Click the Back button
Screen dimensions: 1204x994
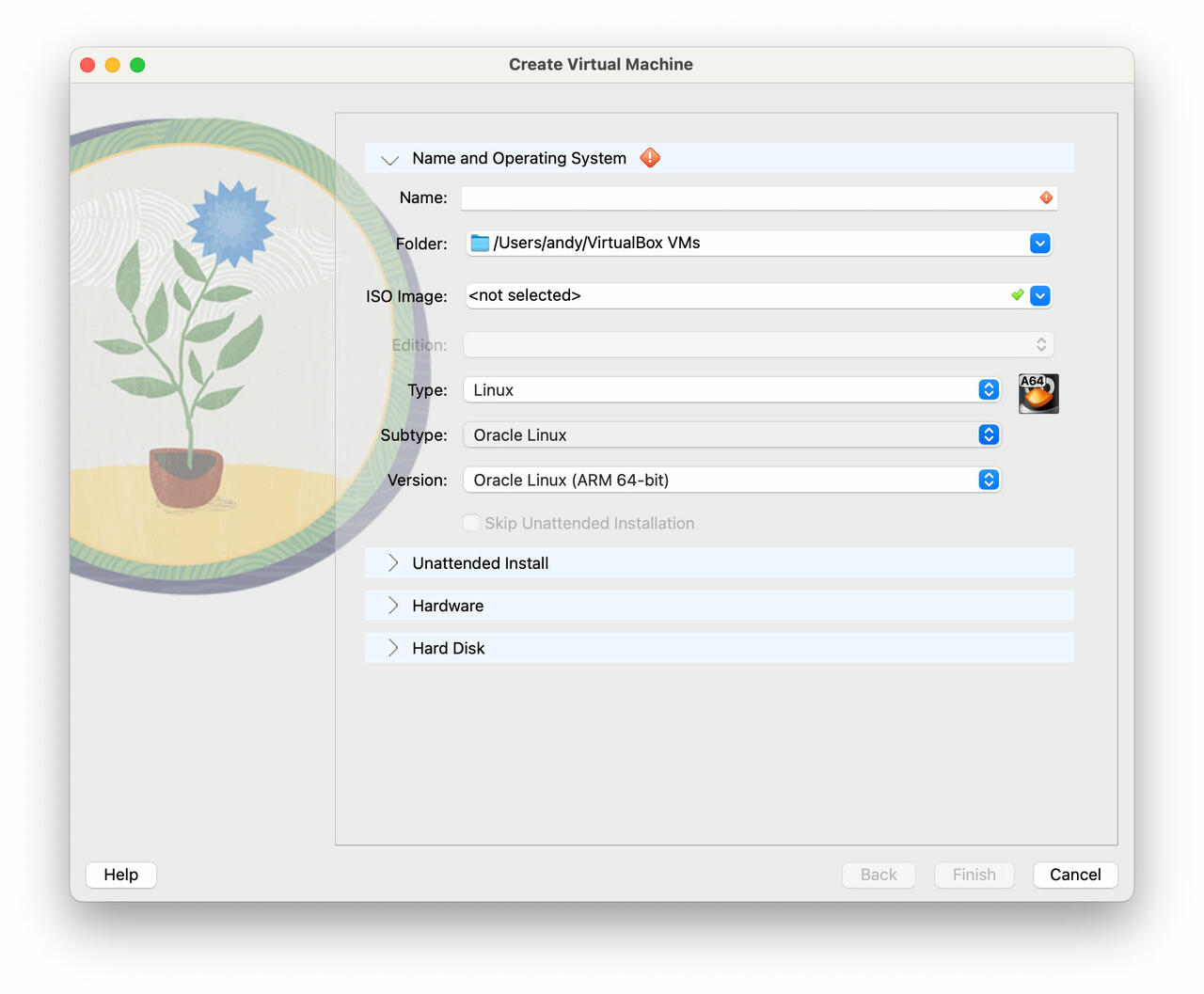879,875
